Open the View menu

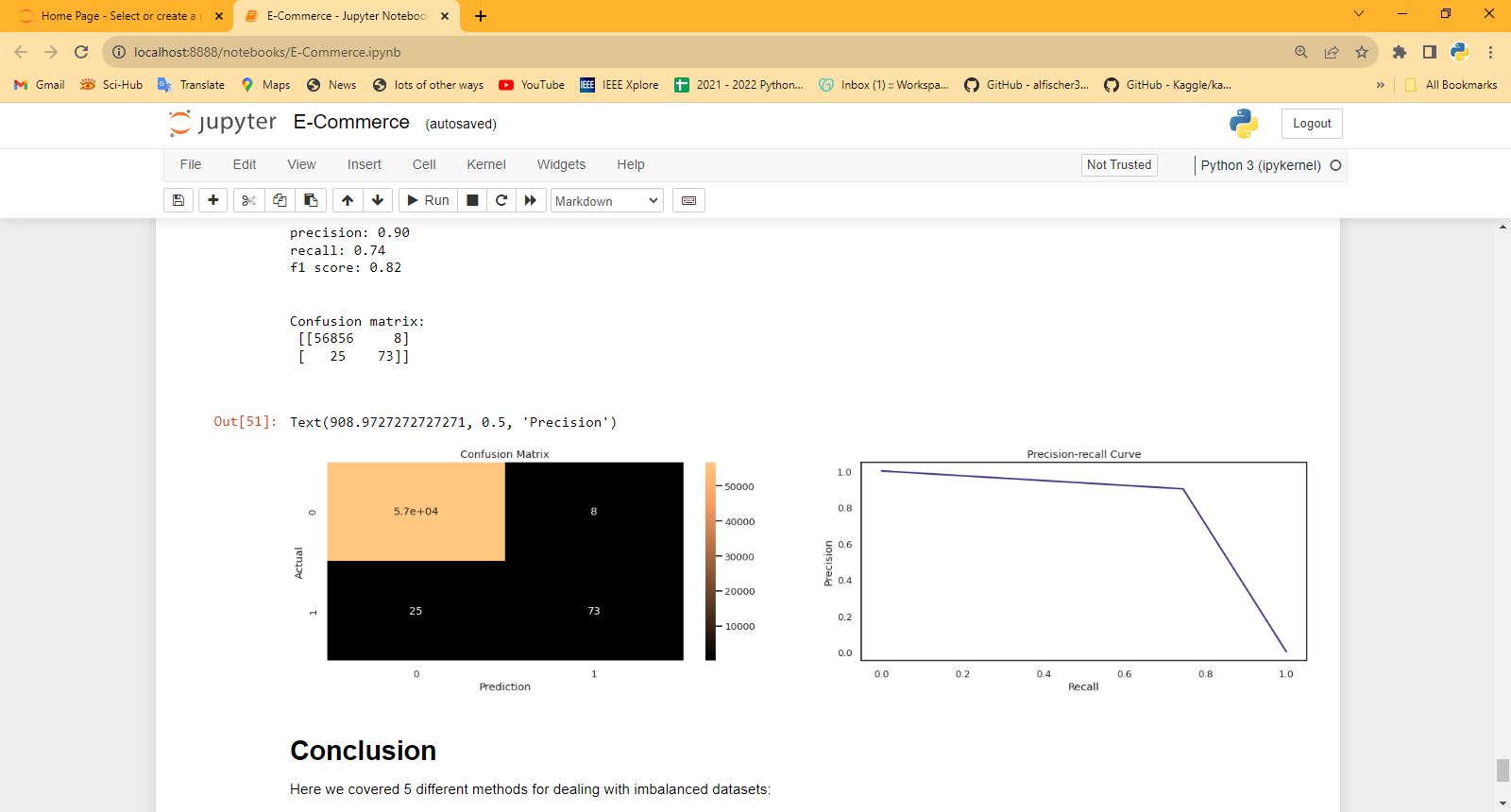pyautogui.click(x=301, y=164)
